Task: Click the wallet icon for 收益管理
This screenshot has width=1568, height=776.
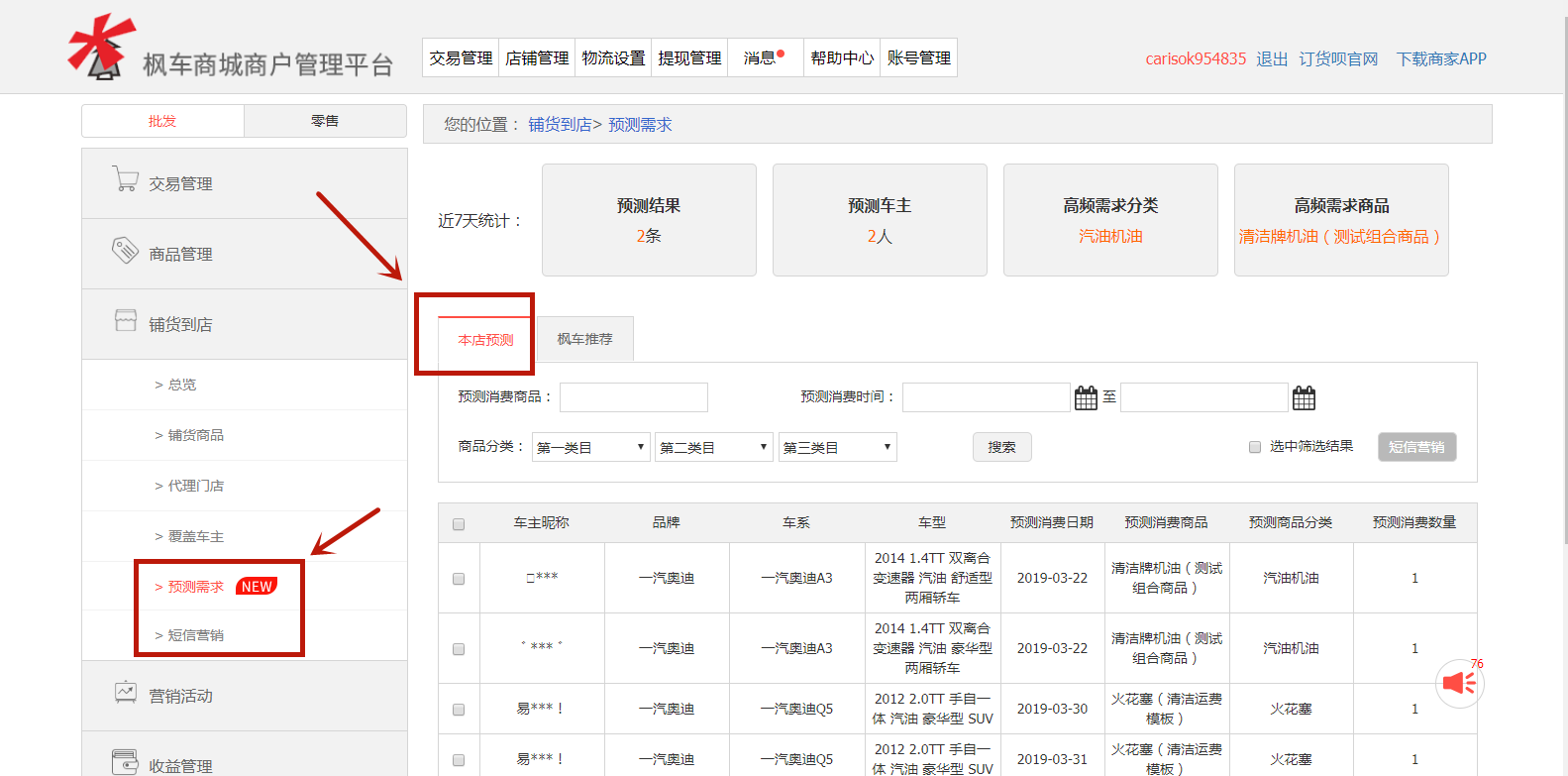Action: [125, 761]
